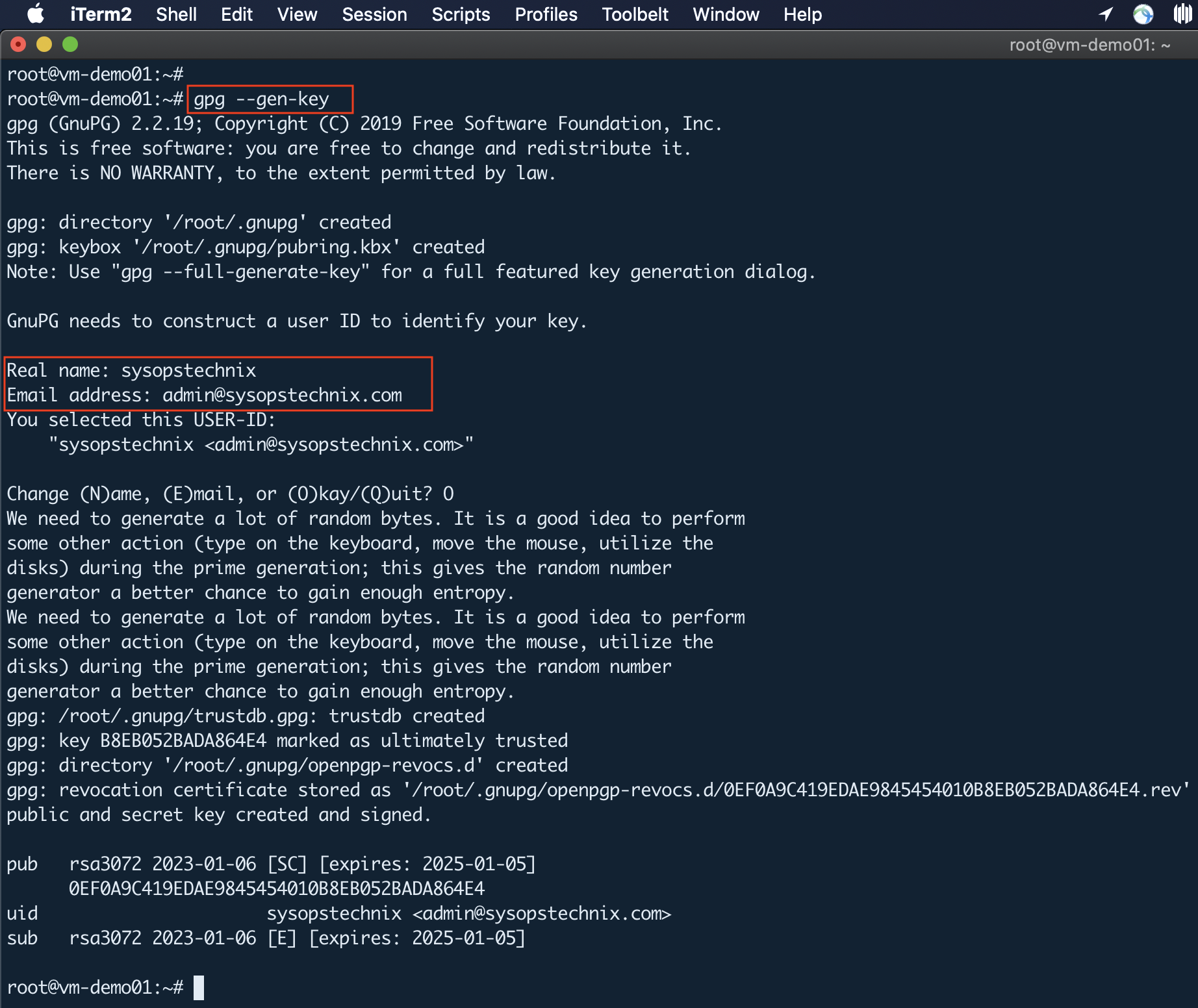The image size is (1198, 1008).
Task: Open the Apple menu
Action: pos(36,14)
